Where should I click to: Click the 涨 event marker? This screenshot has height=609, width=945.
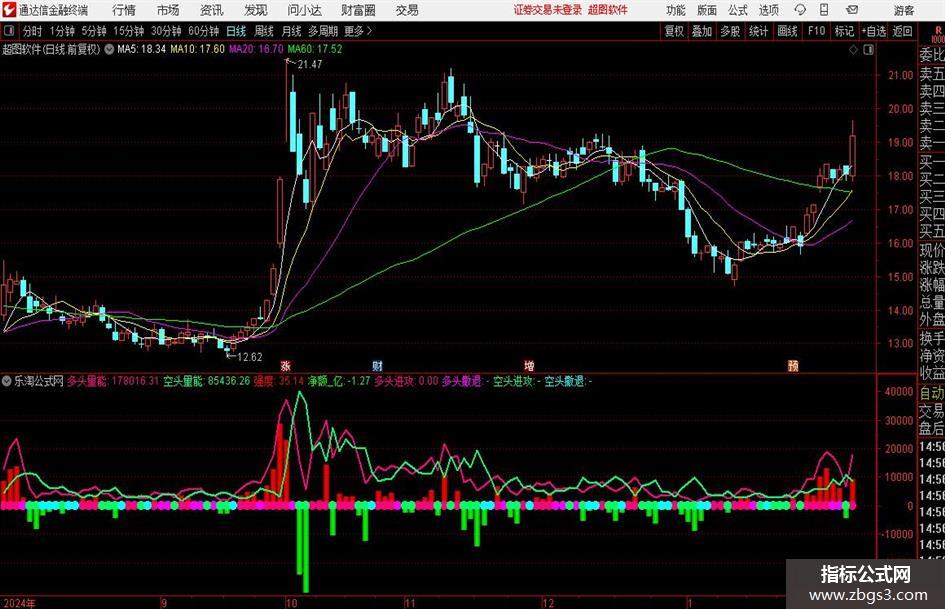tap(286, 366)
